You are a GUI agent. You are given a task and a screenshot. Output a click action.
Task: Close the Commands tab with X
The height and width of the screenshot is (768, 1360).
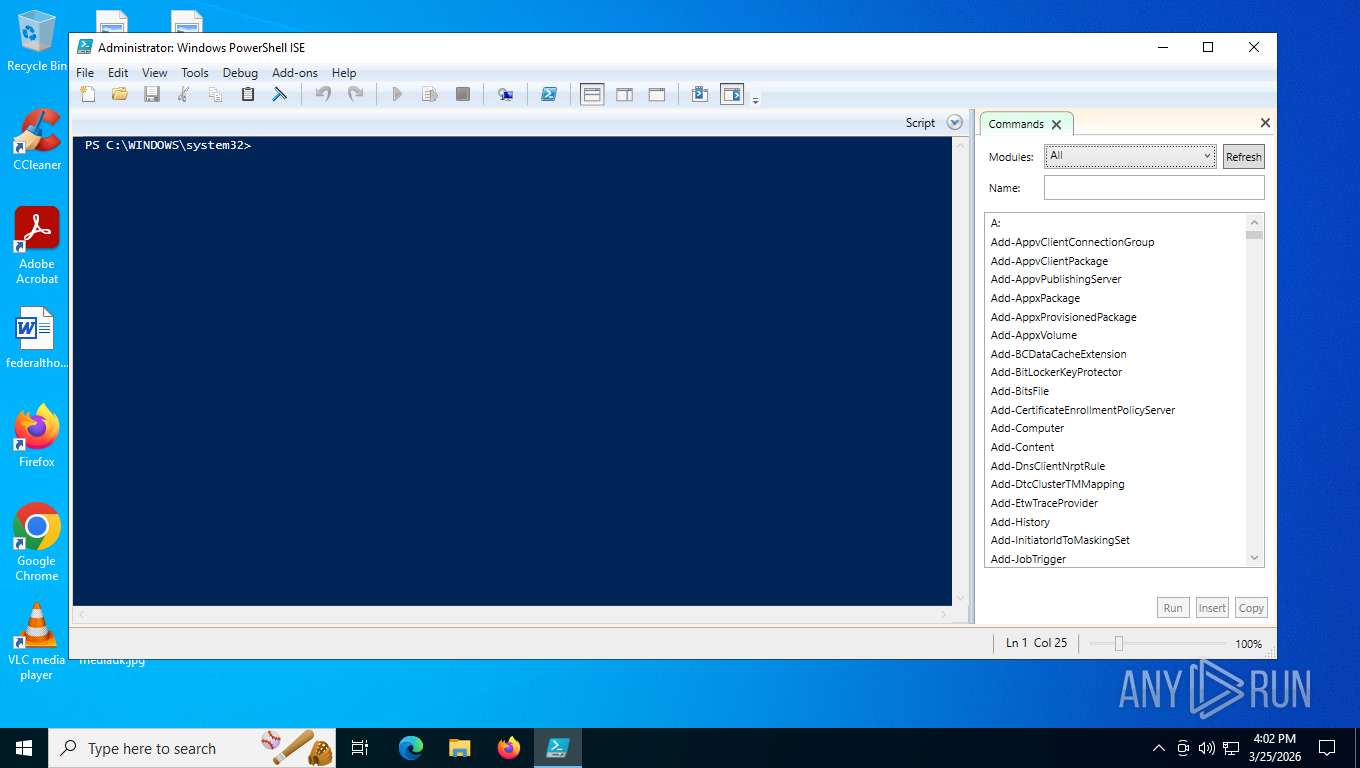point(1056,125)
